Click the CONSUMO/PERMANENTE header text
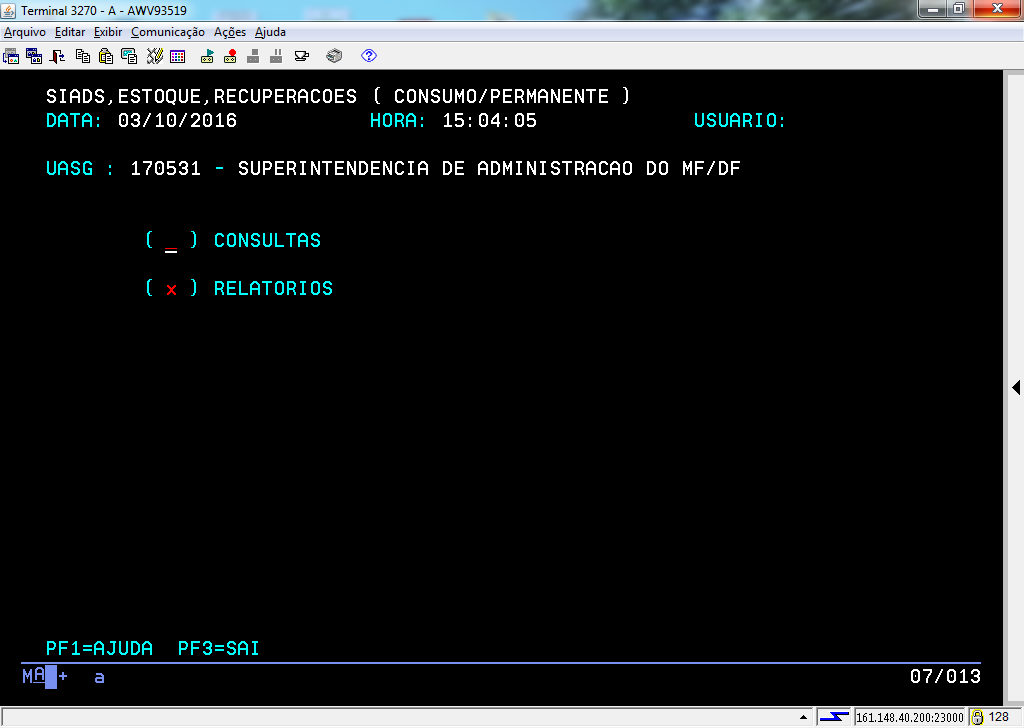The image size is (1024, 728). 501,97
